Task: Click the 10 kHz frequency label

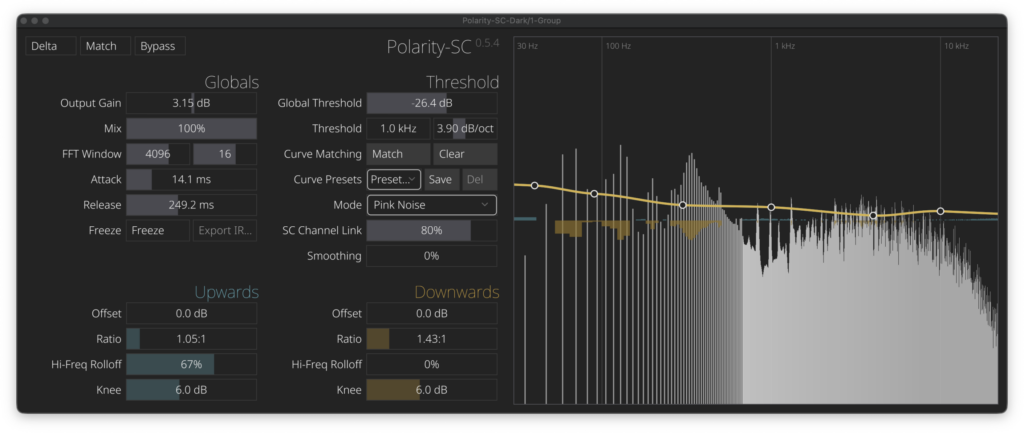Action: [x=957, y=46]
